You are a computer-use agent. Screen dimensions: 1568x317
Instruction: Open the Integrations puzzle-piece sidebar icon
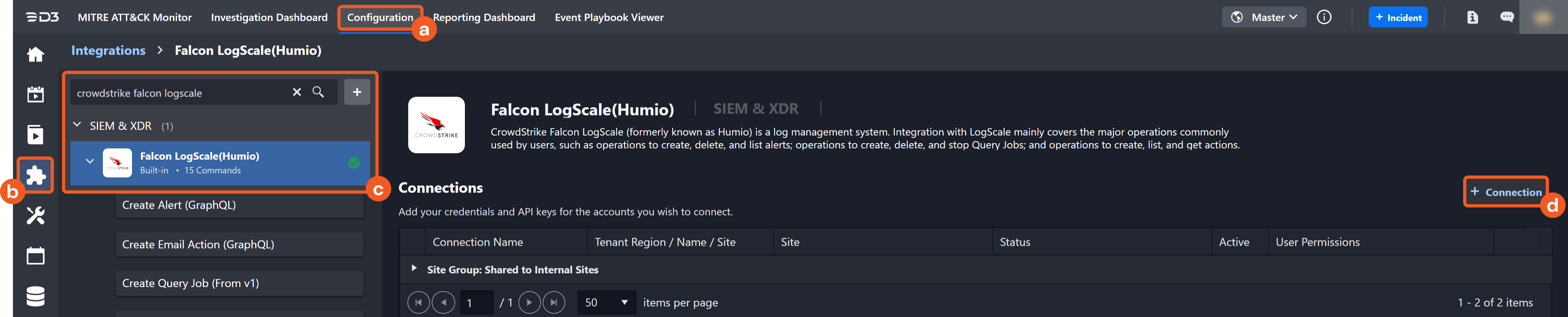35,175
